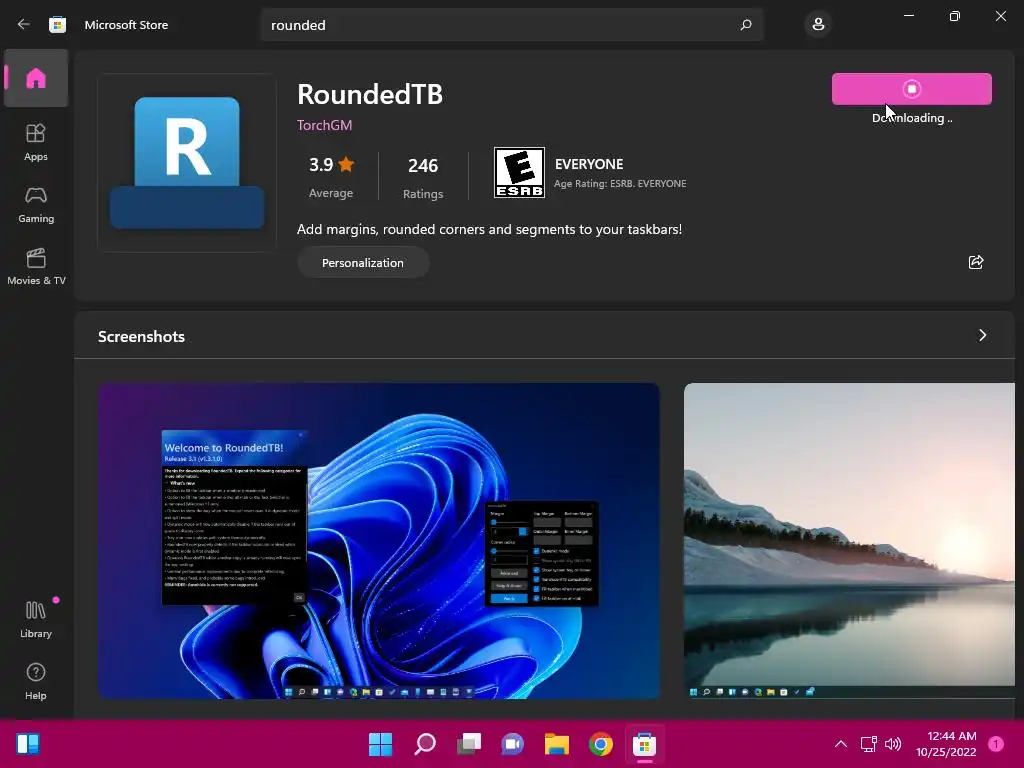
Task: Open the Help section
Action: click(36, 681)
